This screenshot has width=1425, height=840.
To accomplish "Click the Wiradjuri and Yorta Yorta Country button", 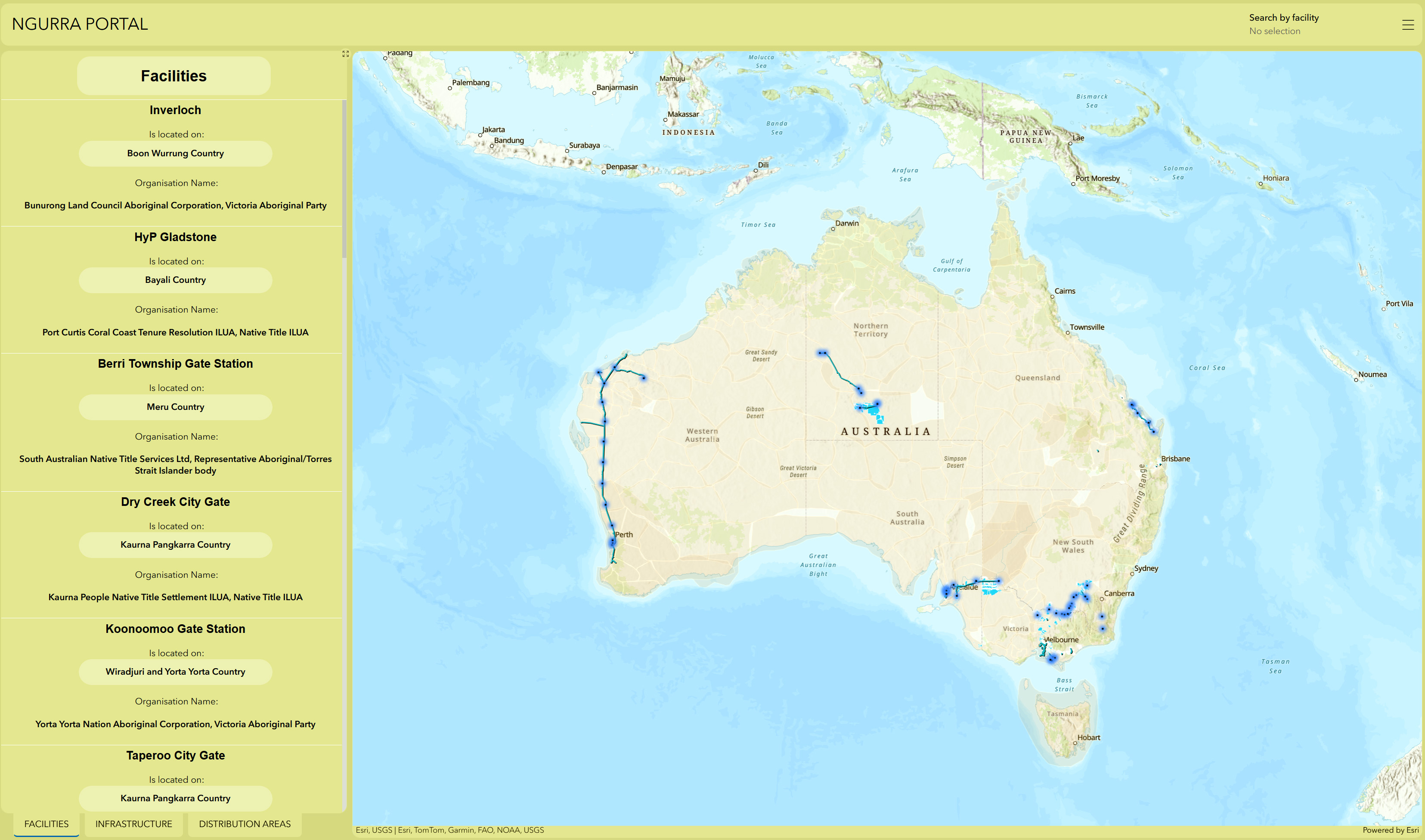I will (176, 672).
